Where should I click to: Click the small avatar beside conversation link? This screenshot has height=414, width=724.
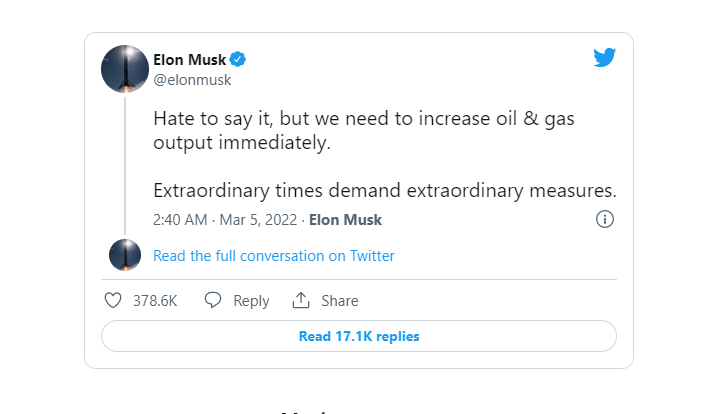tap(125, 256)
